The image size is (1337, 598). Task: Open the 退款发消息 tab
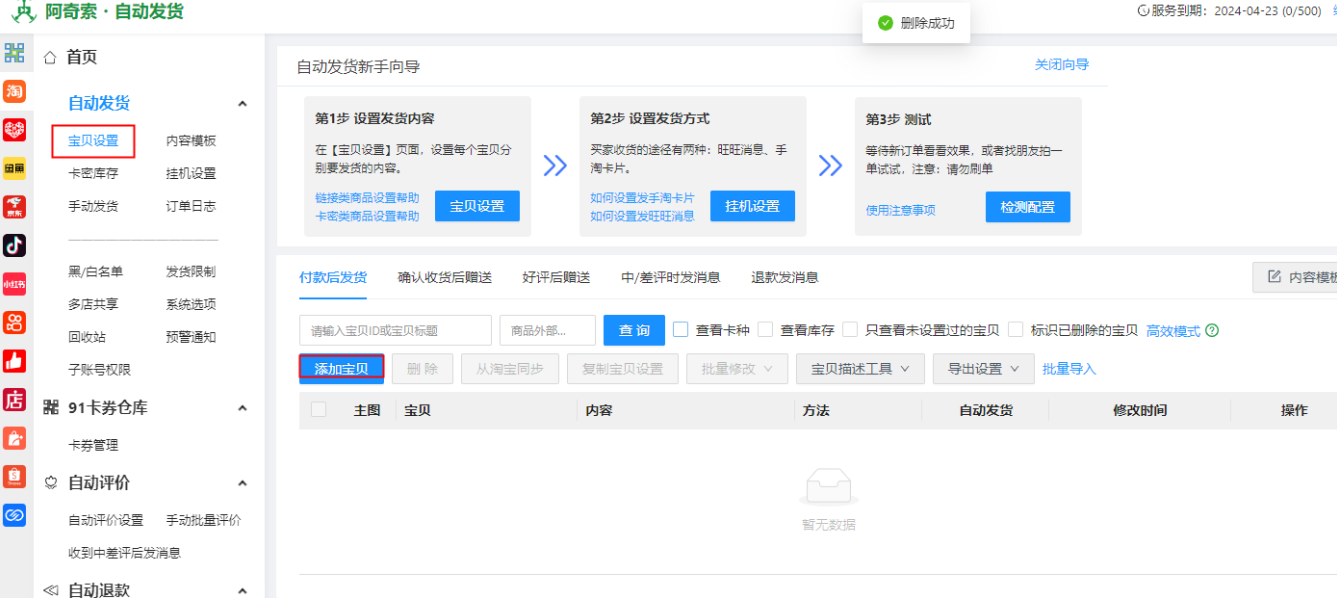coord(784,278)
